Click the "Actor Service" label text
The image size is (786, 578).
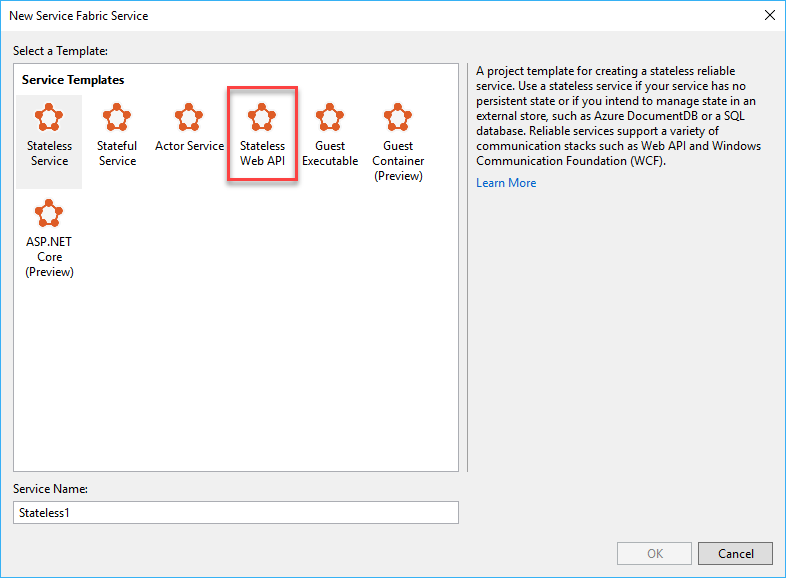click(189, 146)
